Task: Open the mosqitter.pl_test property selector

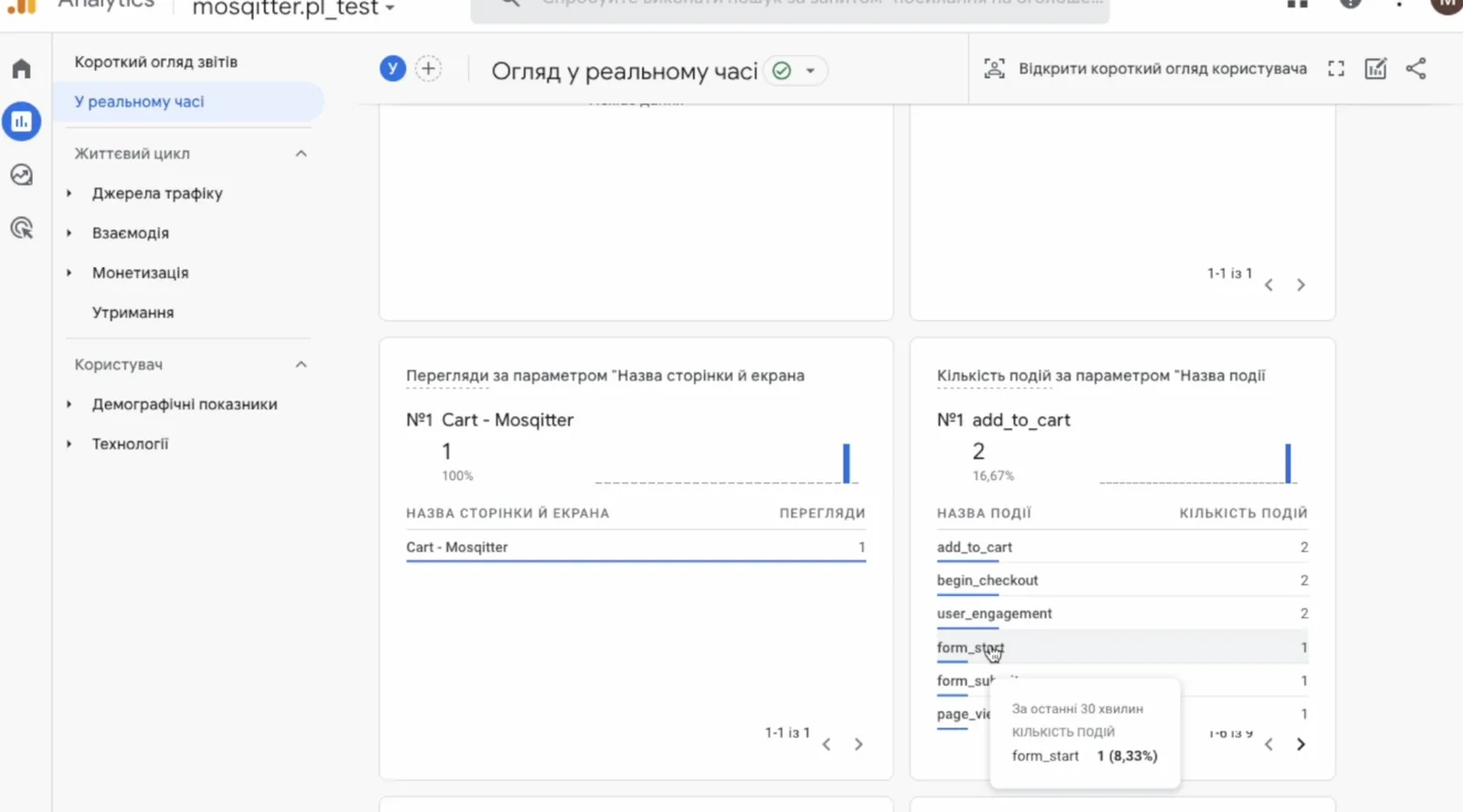Action: pyautogui.click(x=293, y=8)
